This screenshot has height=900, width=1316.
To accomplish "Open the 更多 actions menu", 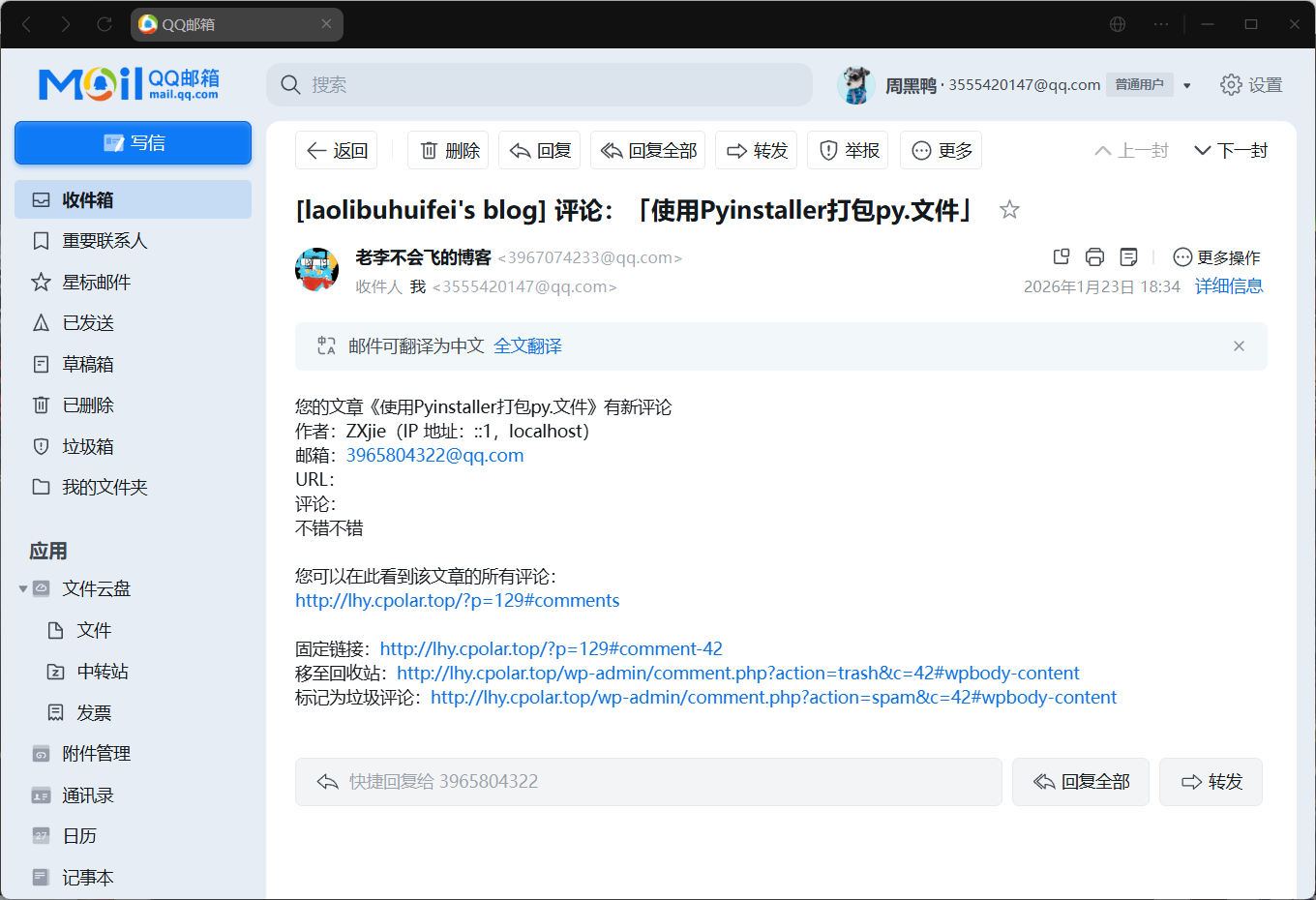I will click(941, 151).
